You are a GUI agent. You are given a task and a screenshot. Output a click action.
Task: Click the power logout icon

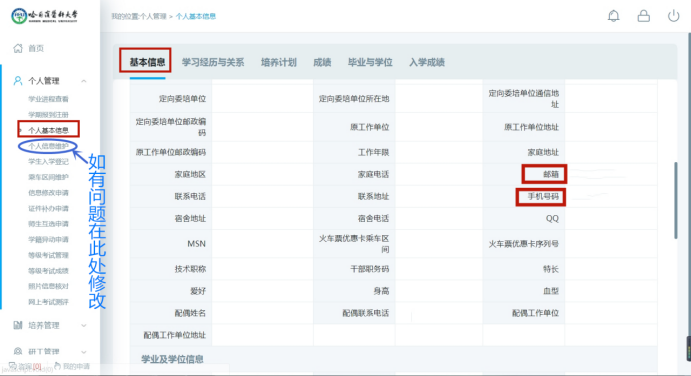click(673, 16)
